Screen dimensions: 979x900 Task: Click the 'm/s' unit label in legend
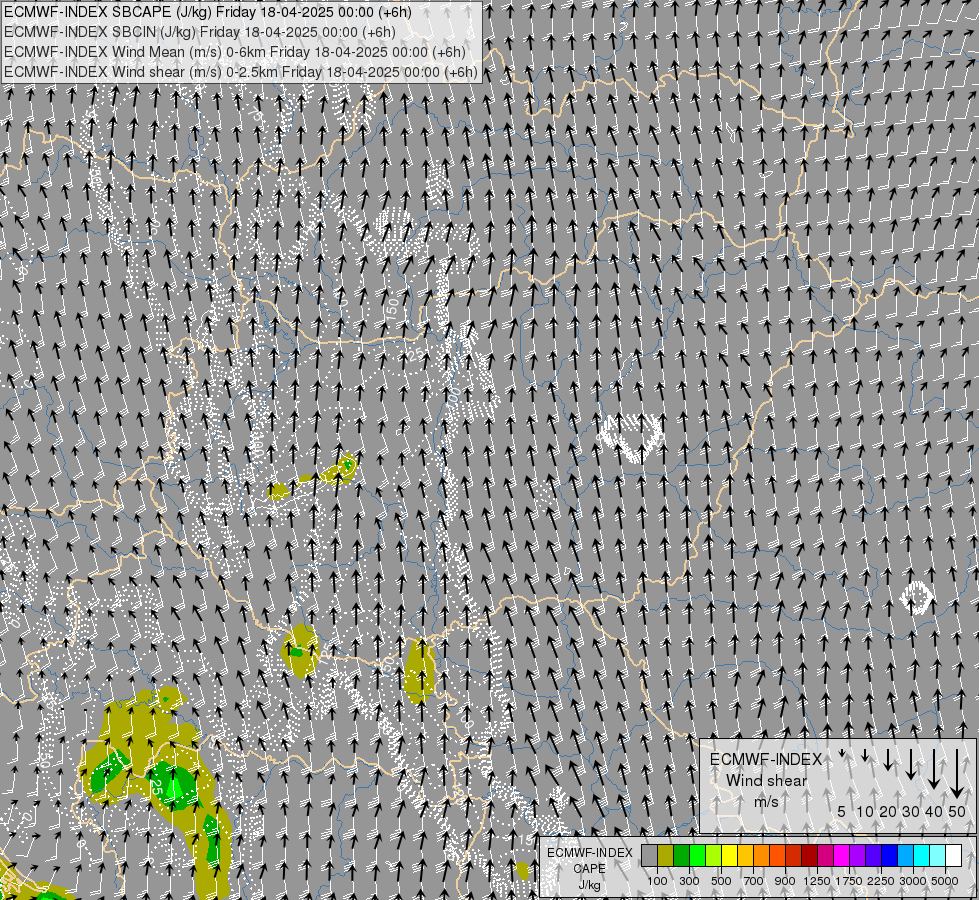pos(766,801)
